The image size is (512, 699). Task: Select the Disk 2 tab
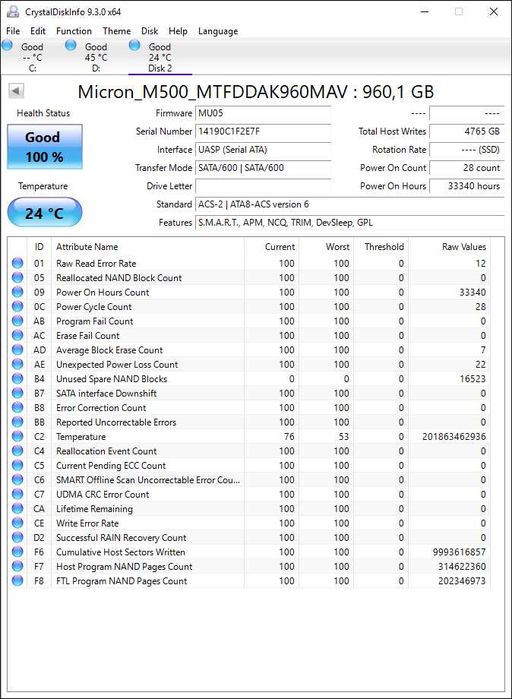pyautogui.click(x=160, y=57)
